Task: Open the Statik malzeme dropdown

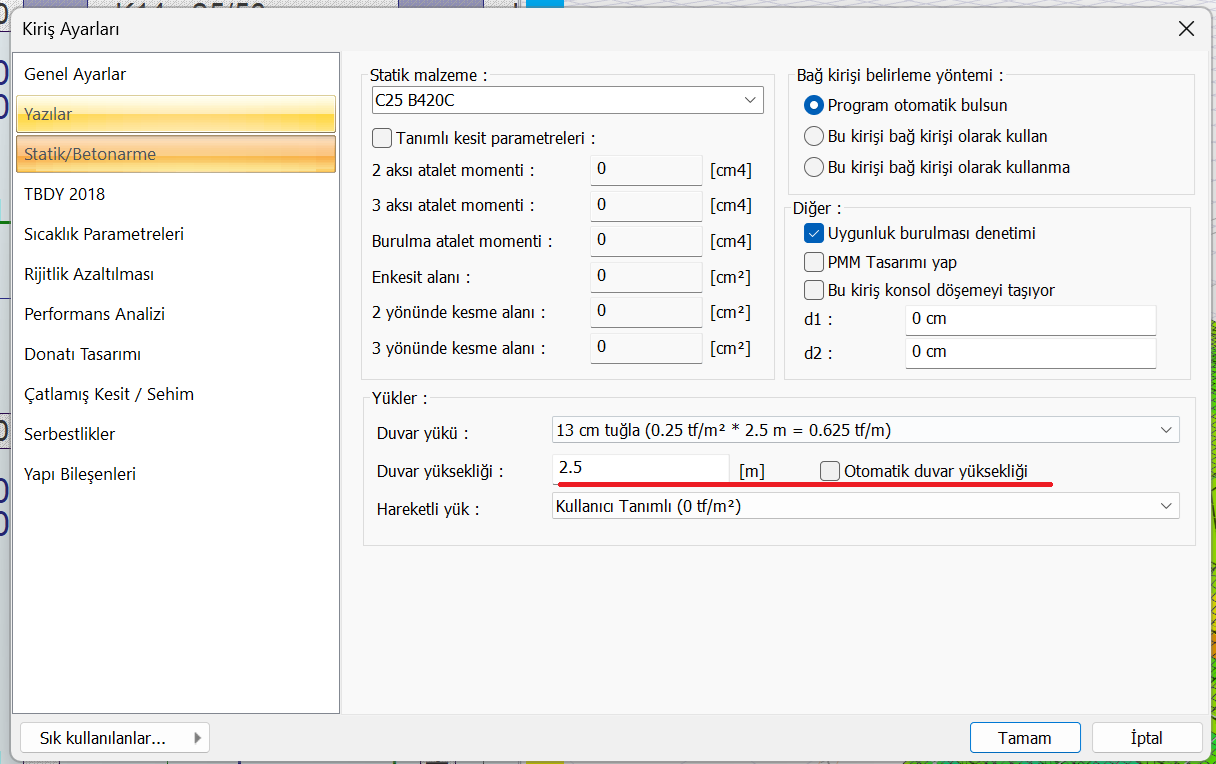Action: coord(750,100)
